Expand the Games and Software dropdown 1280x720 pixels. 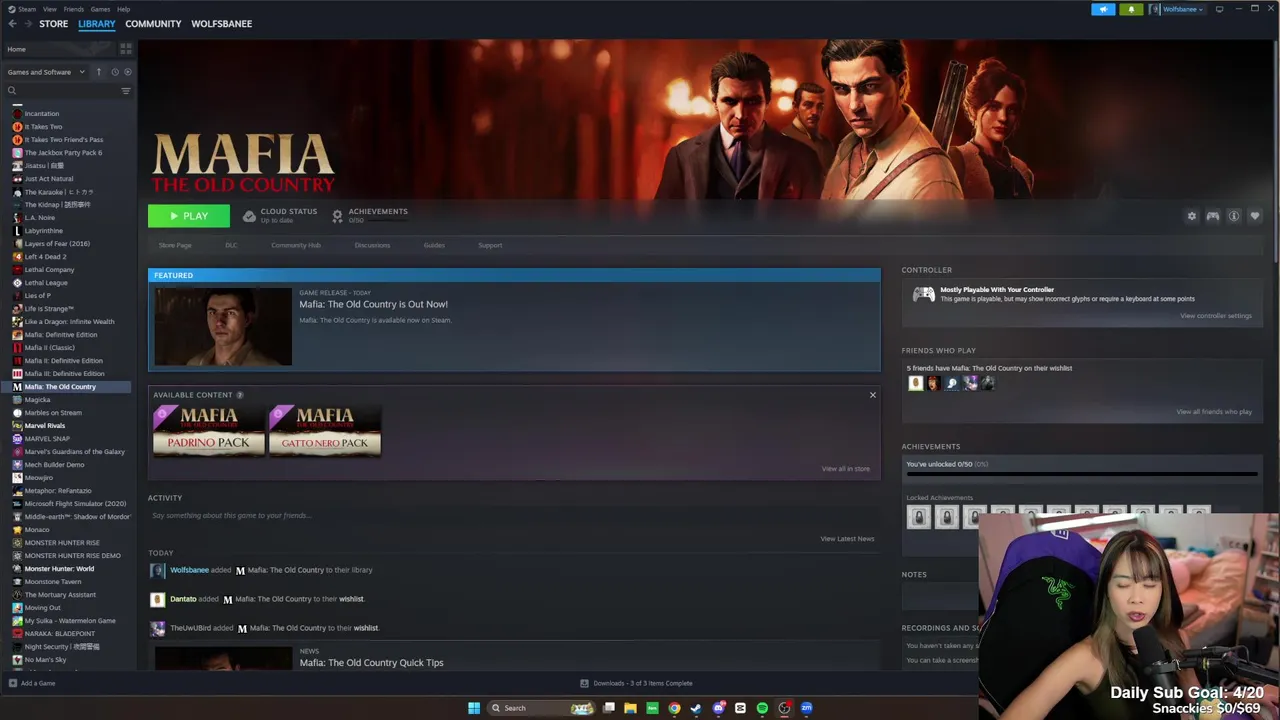coord(46,72)
